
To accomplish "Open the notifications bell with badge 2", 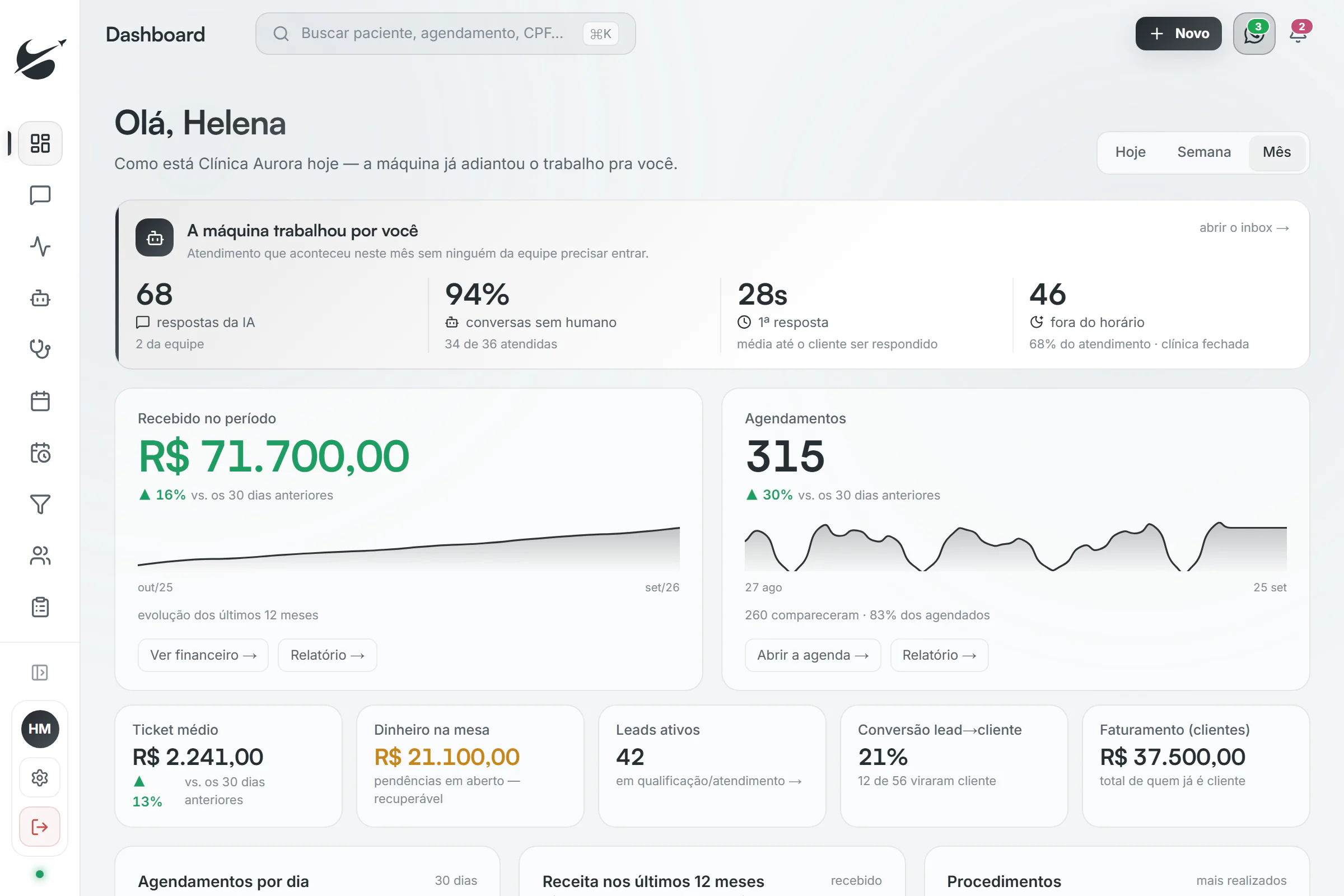I will tap(1298, 34).
